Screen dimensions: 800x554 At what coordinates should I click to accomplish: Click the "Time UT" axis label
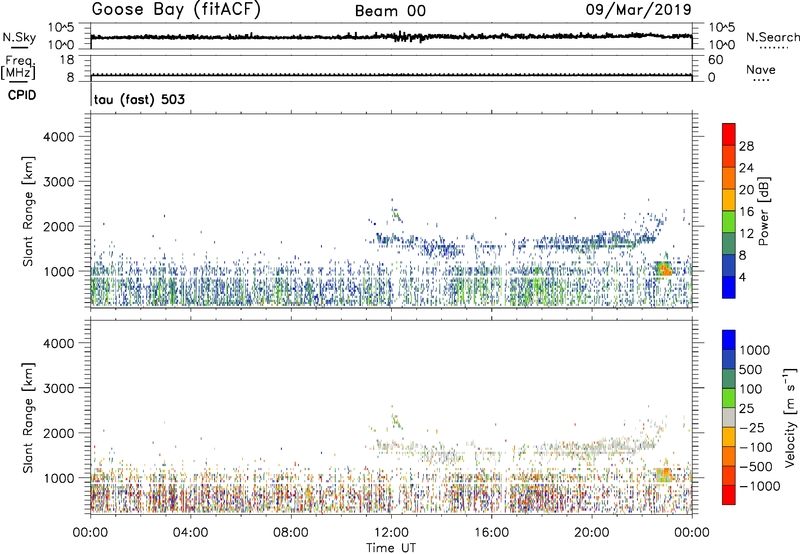point(391,548)
